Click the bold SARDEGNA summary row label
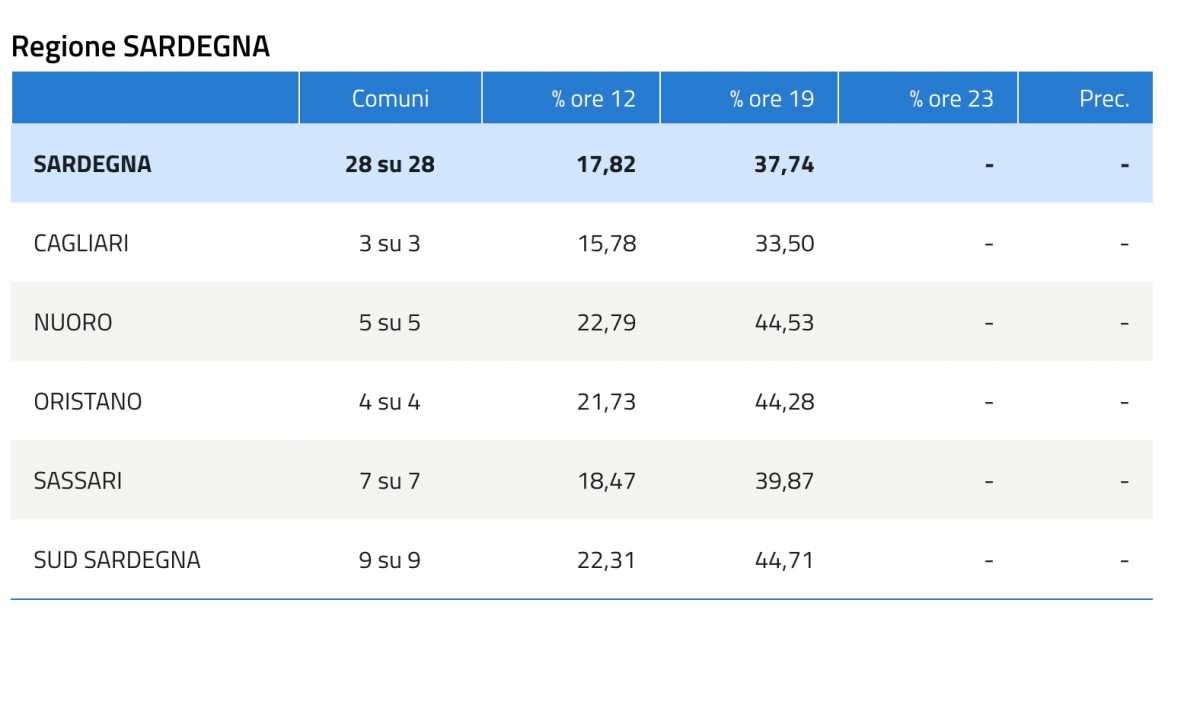Viewport: 1200px width, 702px height. click(92, 165)
